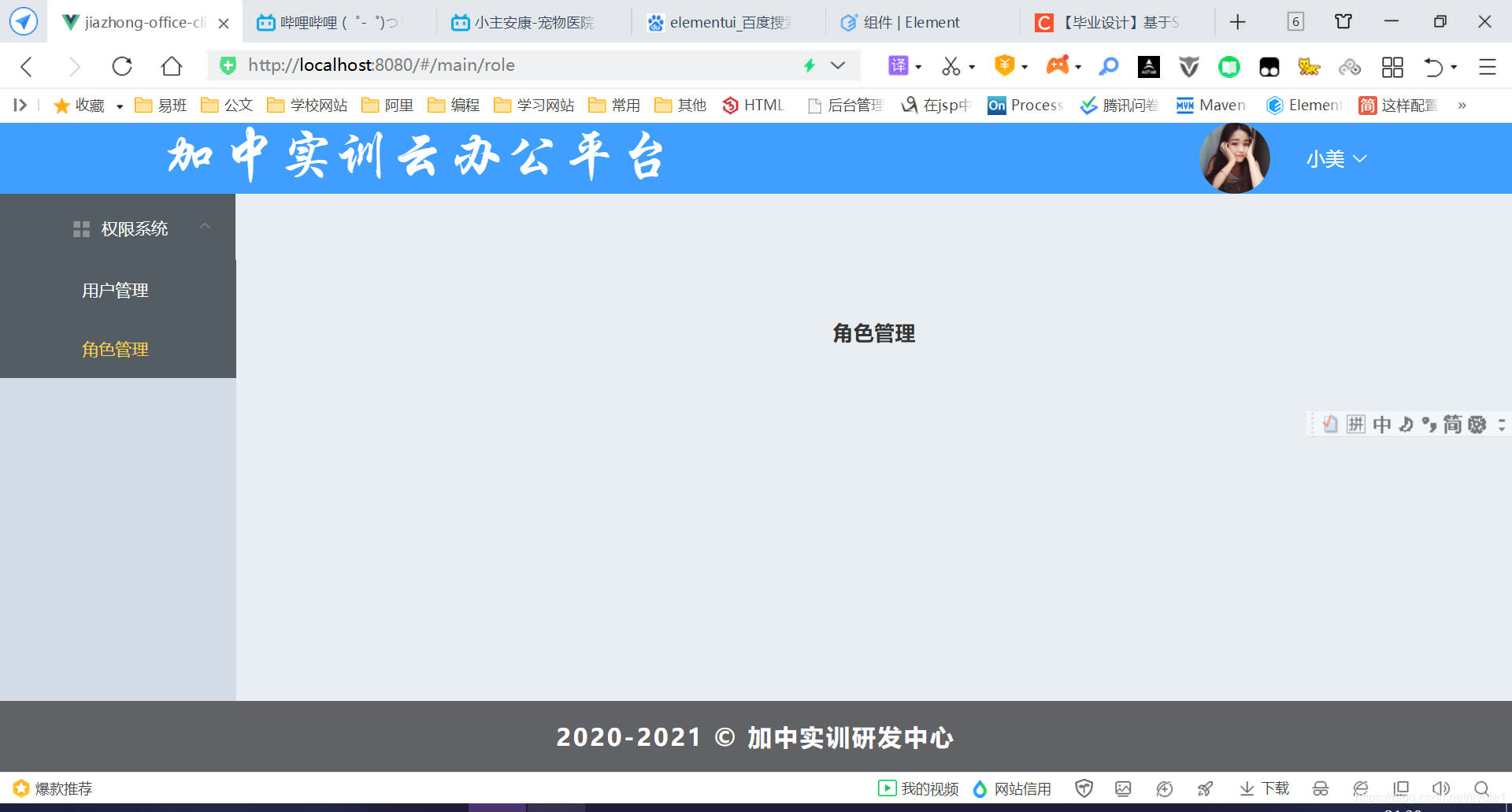Click the green site security shield icon
The width and height of the screenshot is (1512, 812).
point(228,65)
